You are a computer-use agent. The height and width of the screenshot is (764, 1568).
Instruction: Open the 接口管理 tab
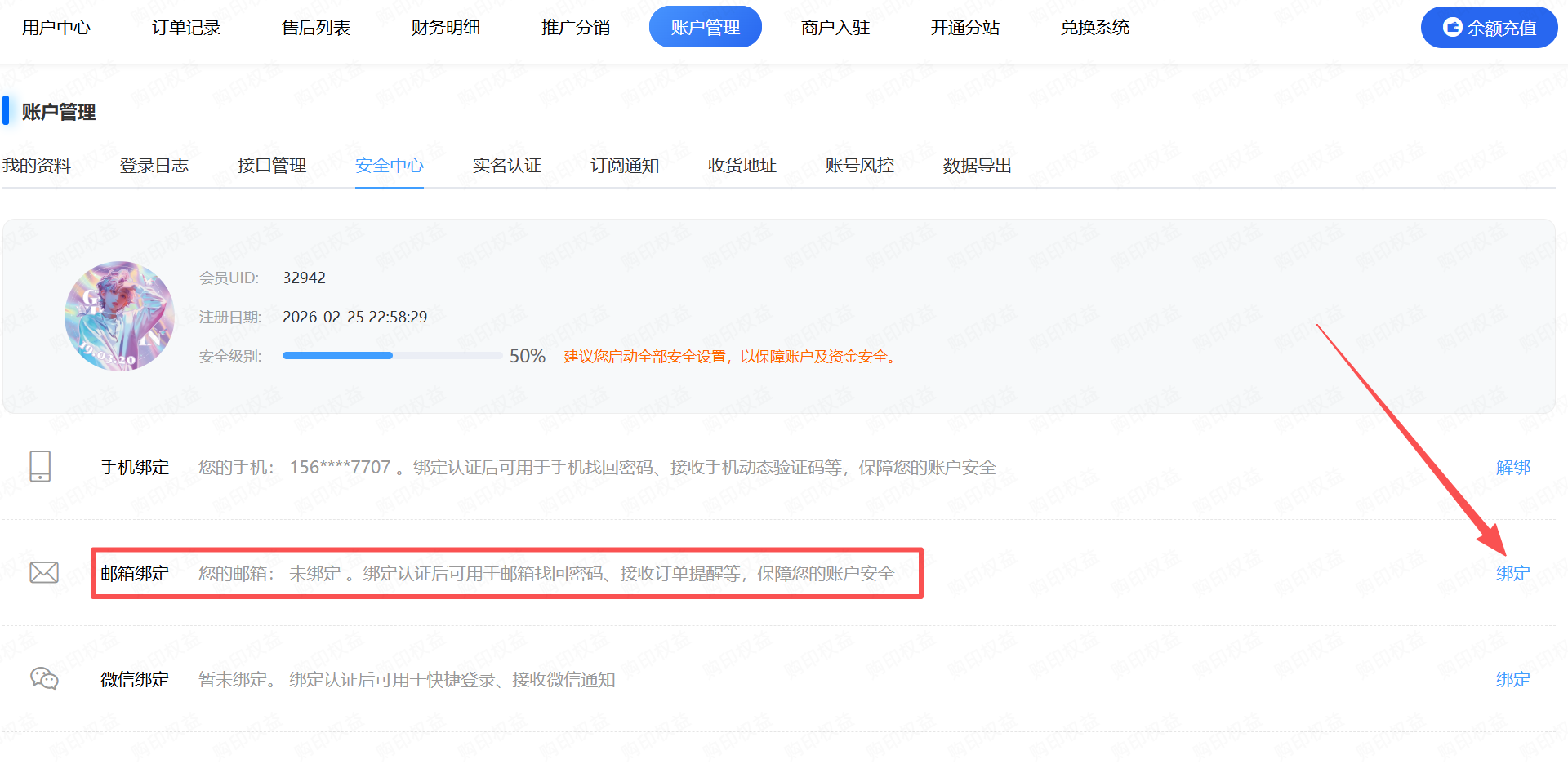(271, 165)
